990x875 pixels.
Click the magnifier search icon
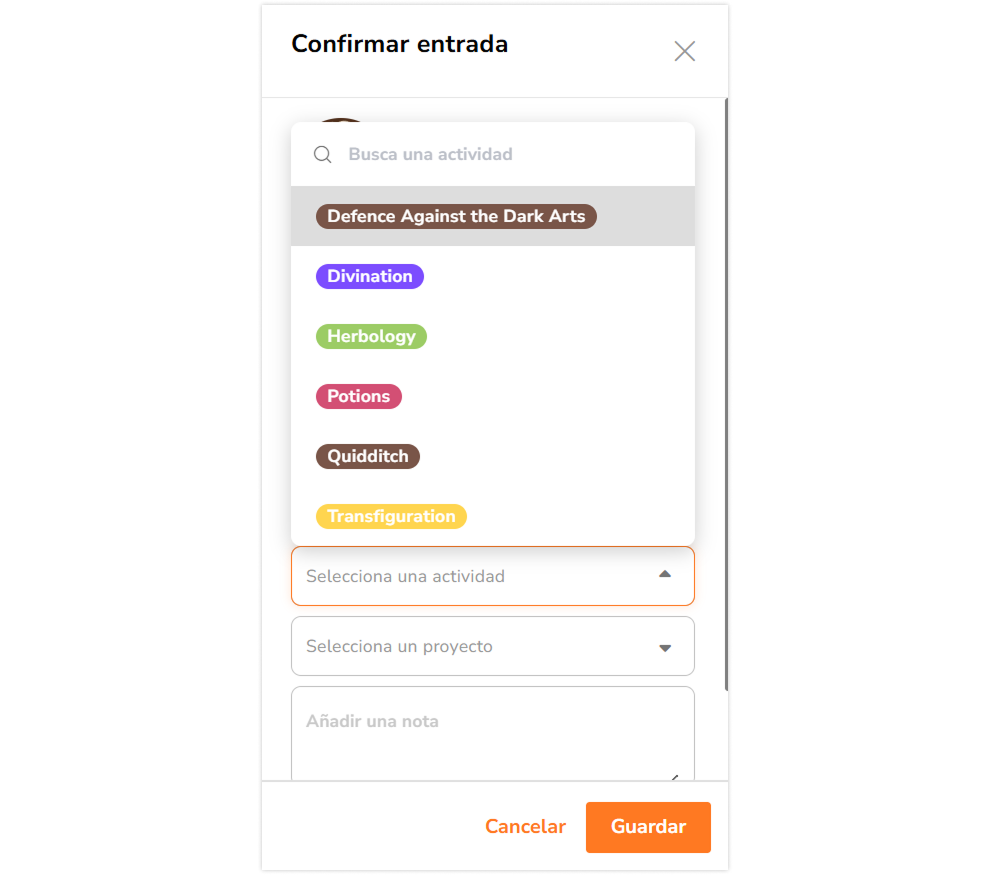[322, 154]
